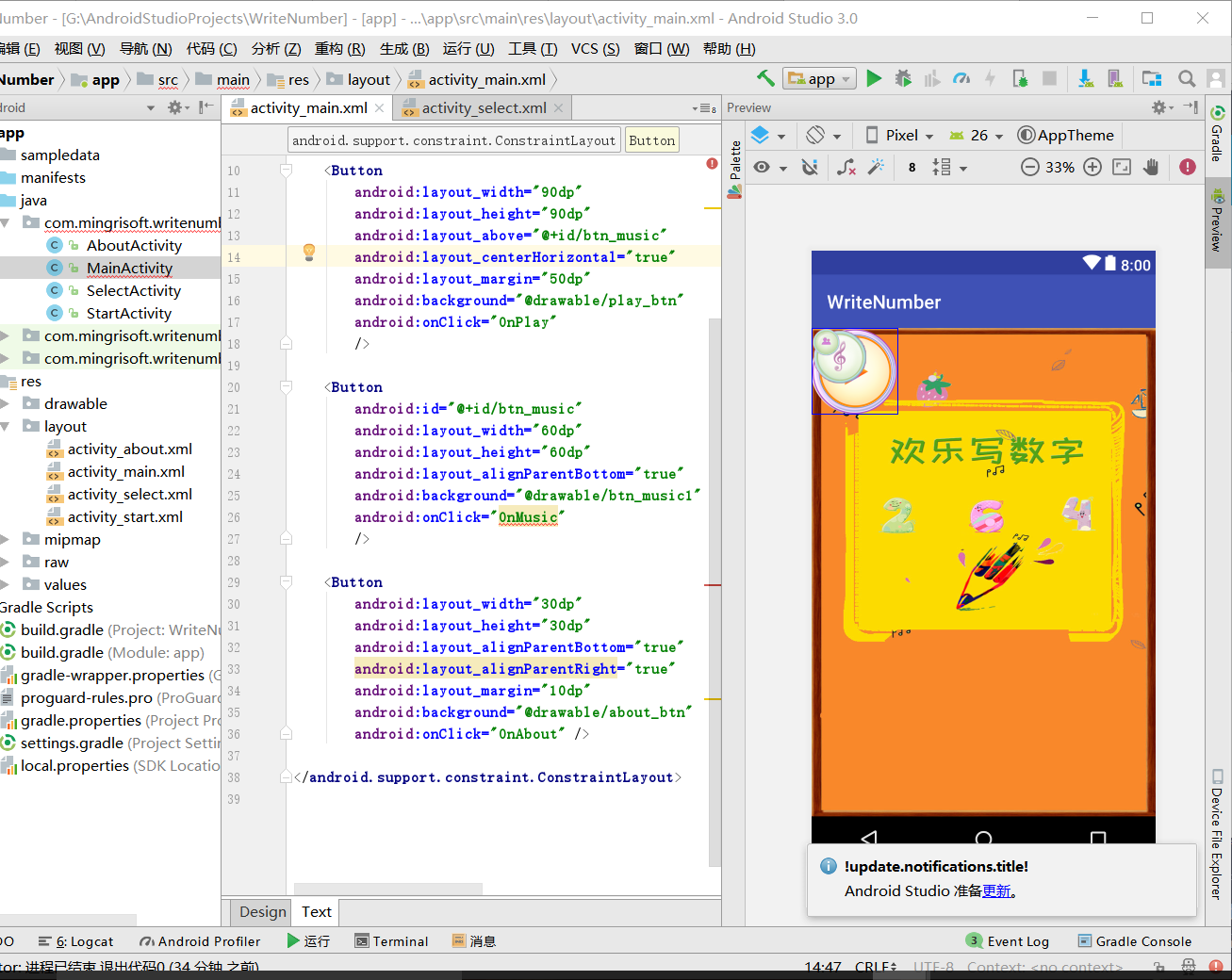Screen dimensions: 1232x980
Task: Open the eye View Options dropdown in preview
Action: (x=769, y=167)
